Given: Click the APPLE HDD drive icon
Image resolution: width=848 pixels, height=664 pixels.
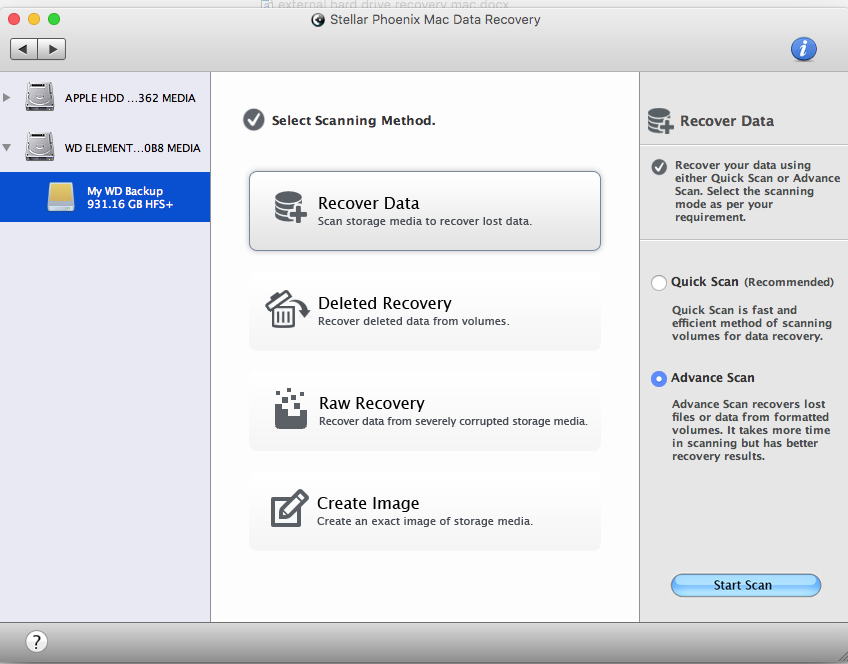Looking at the screenshot, I should pos(41,98).
